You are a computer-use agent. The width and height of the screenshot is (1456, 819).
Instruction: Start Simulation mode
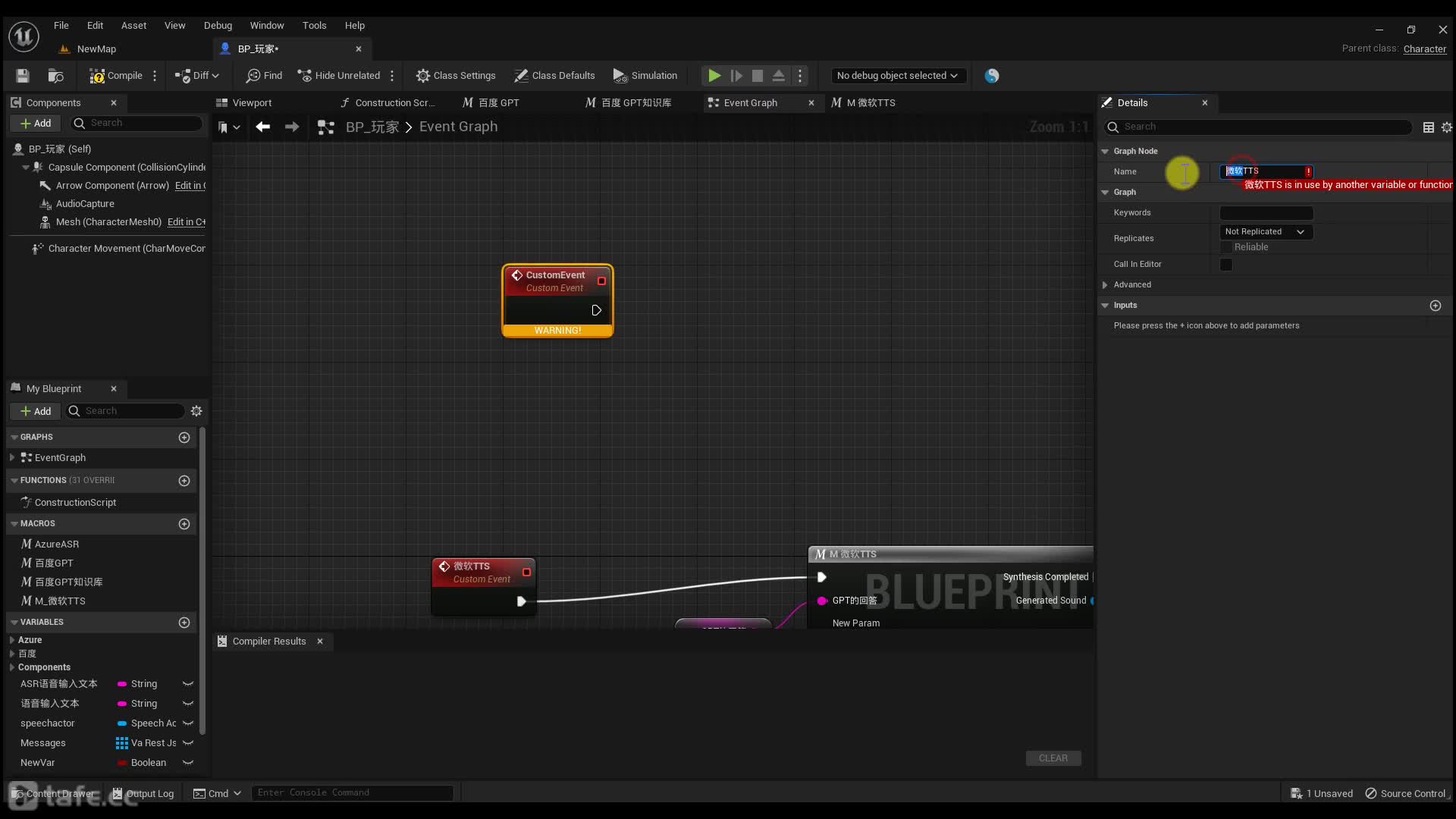tap(645, 76)
